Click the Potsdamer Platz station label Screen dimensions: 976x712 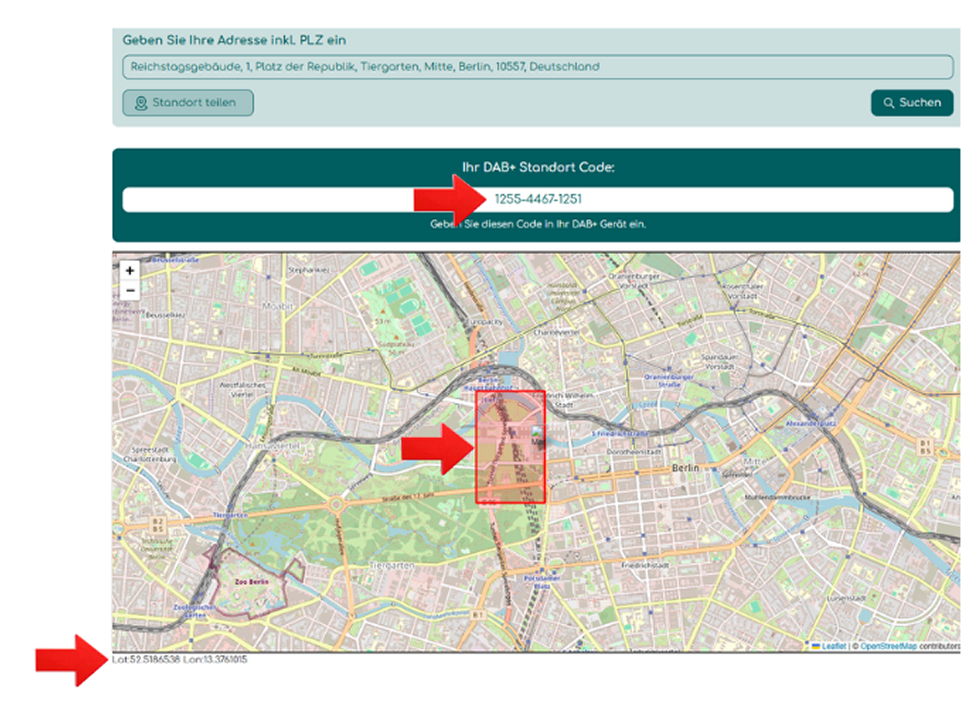point(537,582)
